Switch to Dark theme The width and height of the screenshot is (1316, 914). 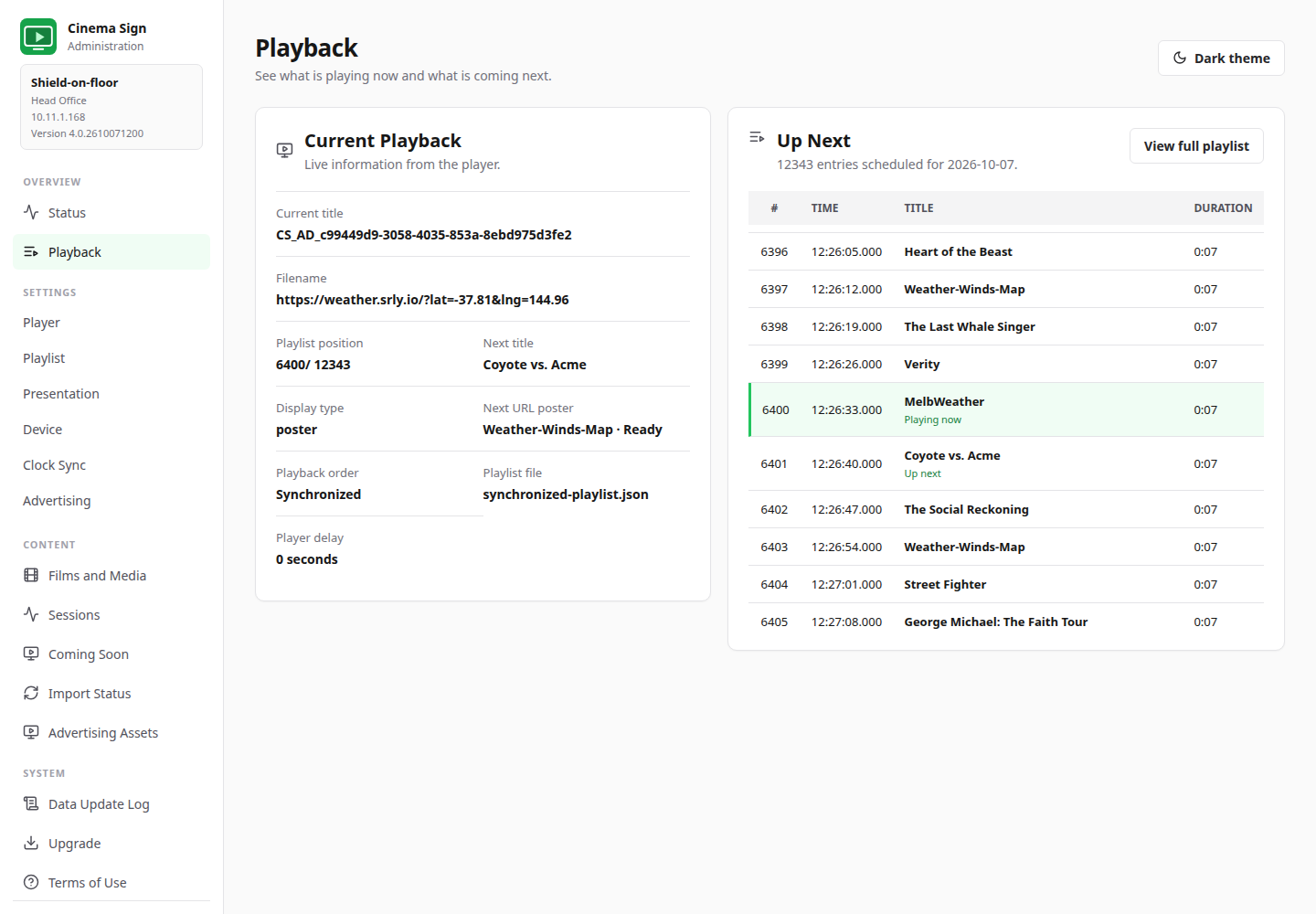pos(1221,58)
